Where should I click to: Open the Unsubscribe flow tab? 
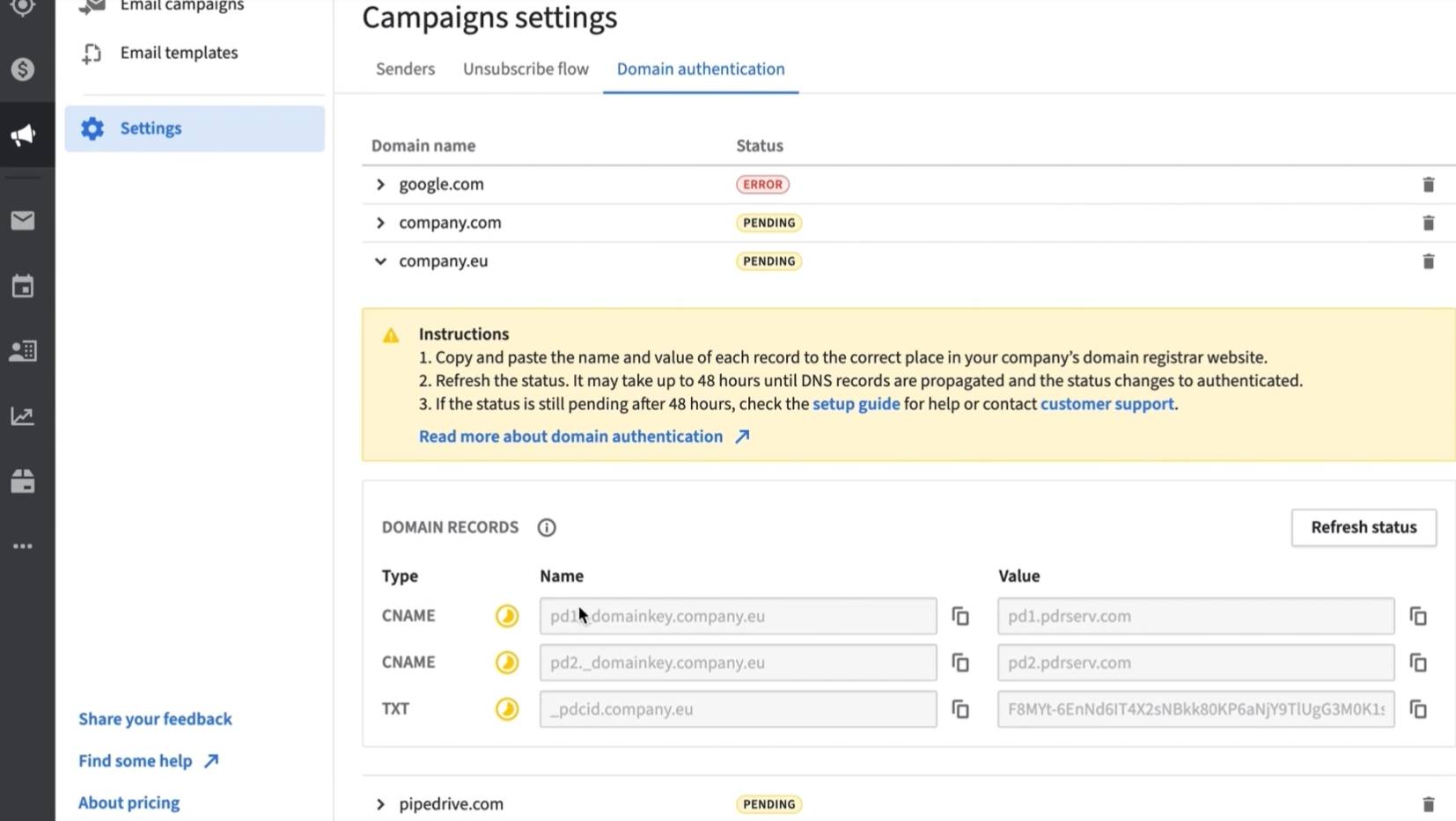(x=526, y=69)
